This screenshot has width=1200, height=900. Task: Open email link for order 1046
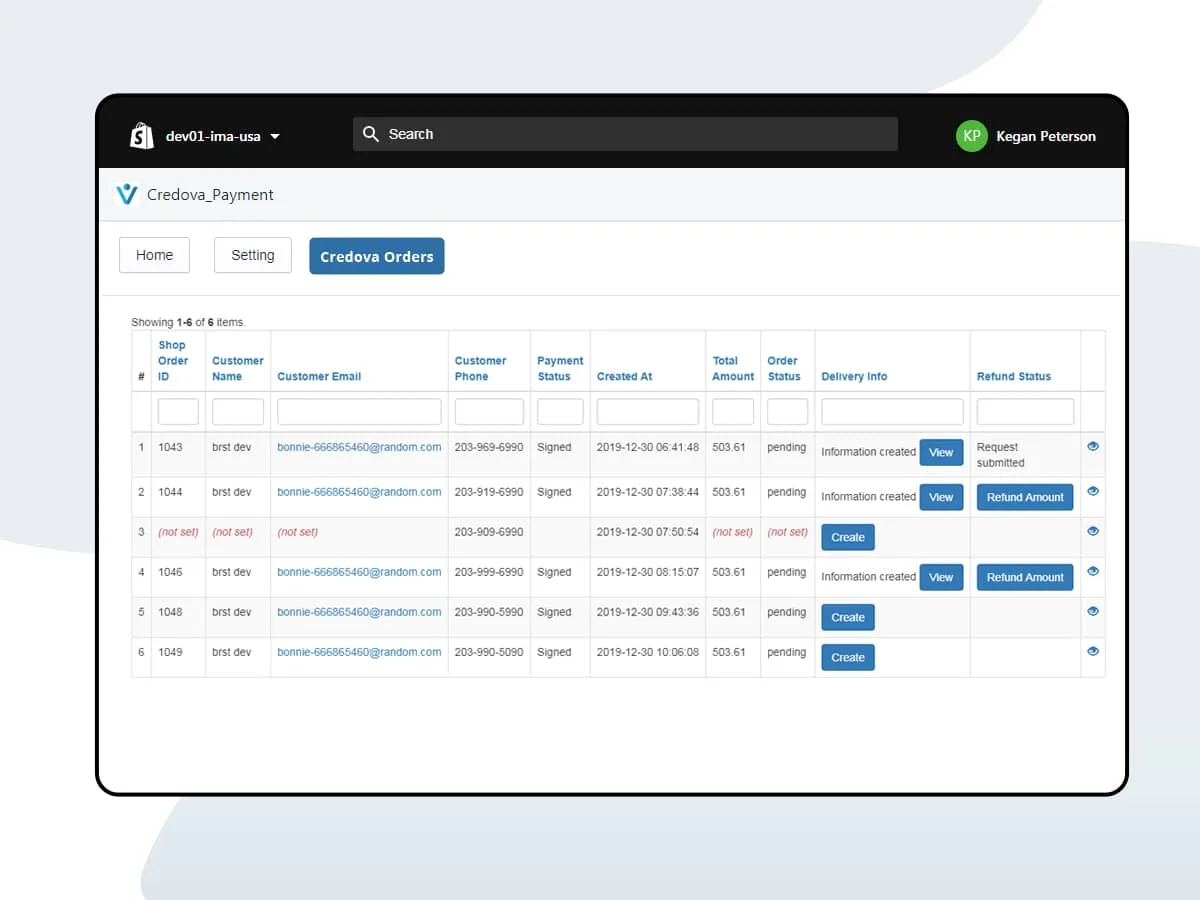coord(359,572)
